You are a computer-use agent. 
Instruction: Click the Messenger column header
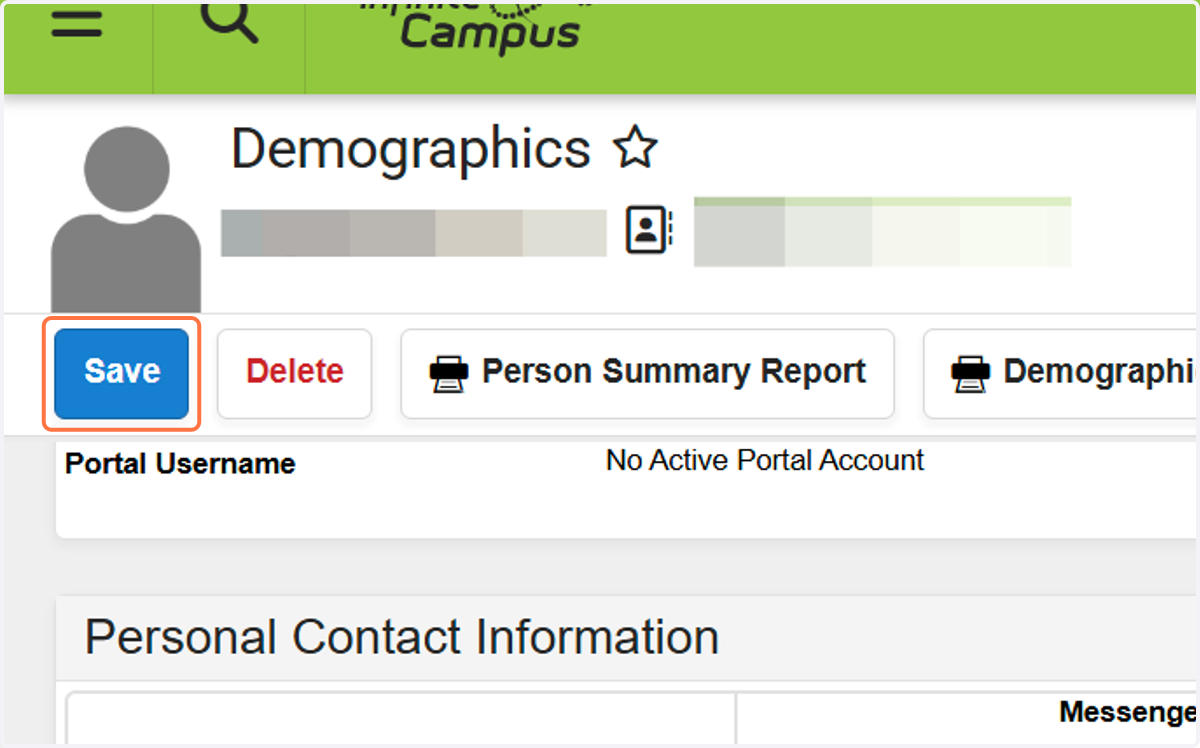tap(1128, 712)
